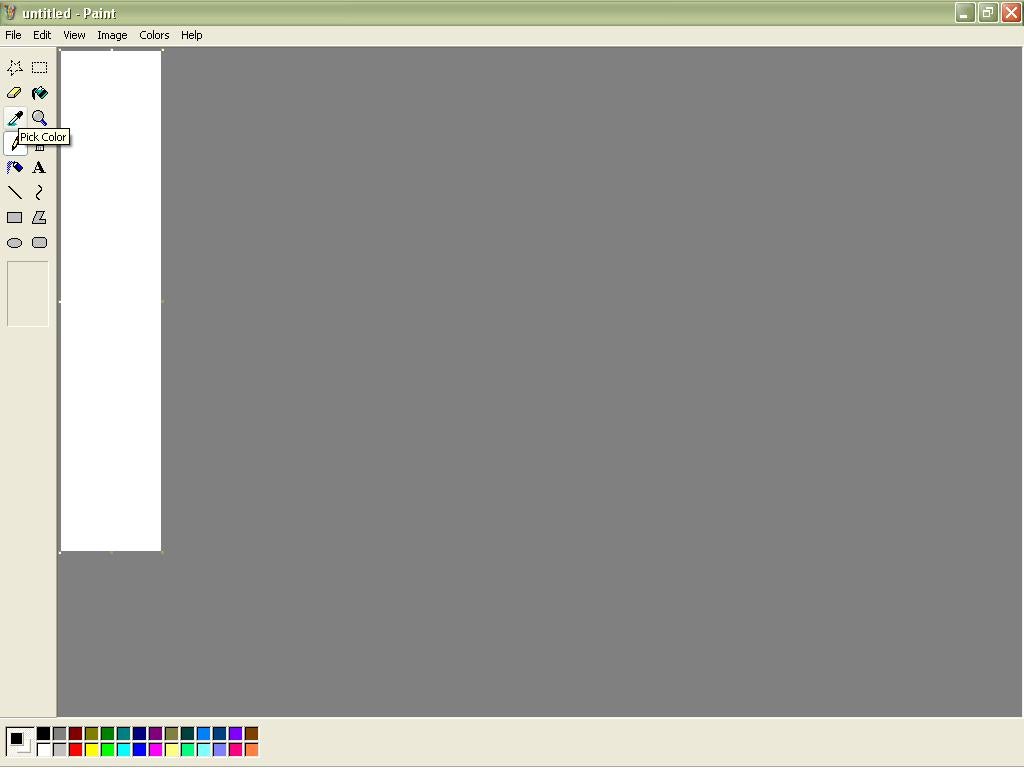Choose the Curve tool
The height and width of the screenshot is (768, 1024).
click(x=39, y=192)
